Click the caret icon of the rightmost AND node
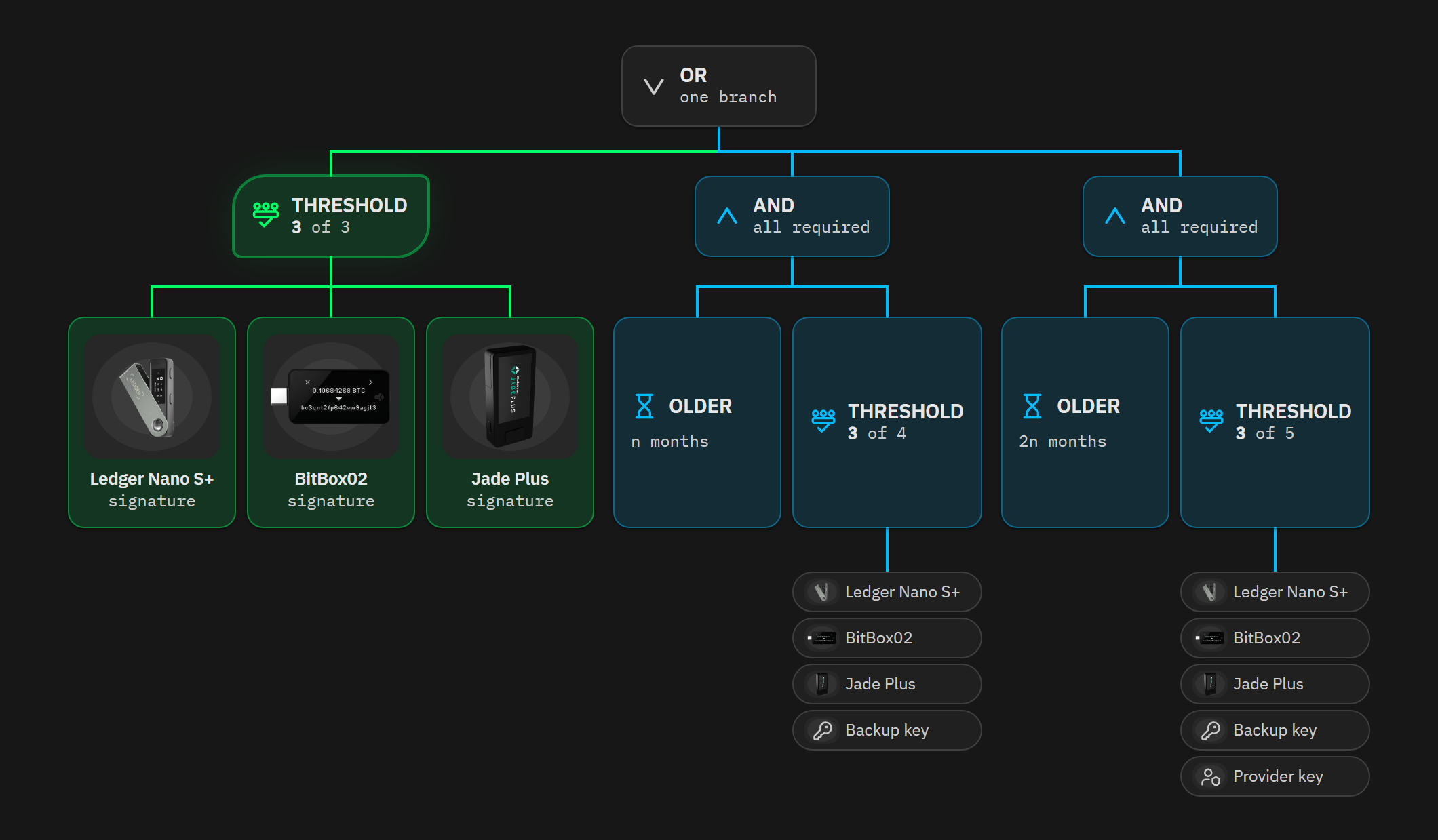This screenshot has width=1438, height=840. point(1115,216)
